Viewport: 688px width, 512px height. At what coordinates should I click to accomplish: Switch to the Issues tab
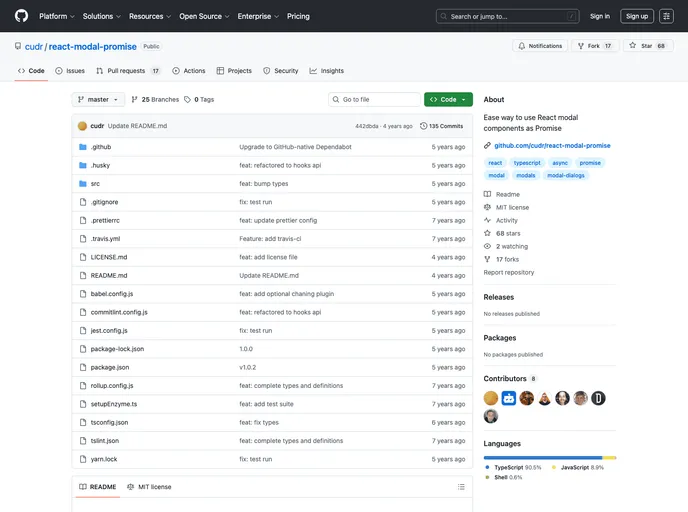pyautogui.click(x=70, y=71)
